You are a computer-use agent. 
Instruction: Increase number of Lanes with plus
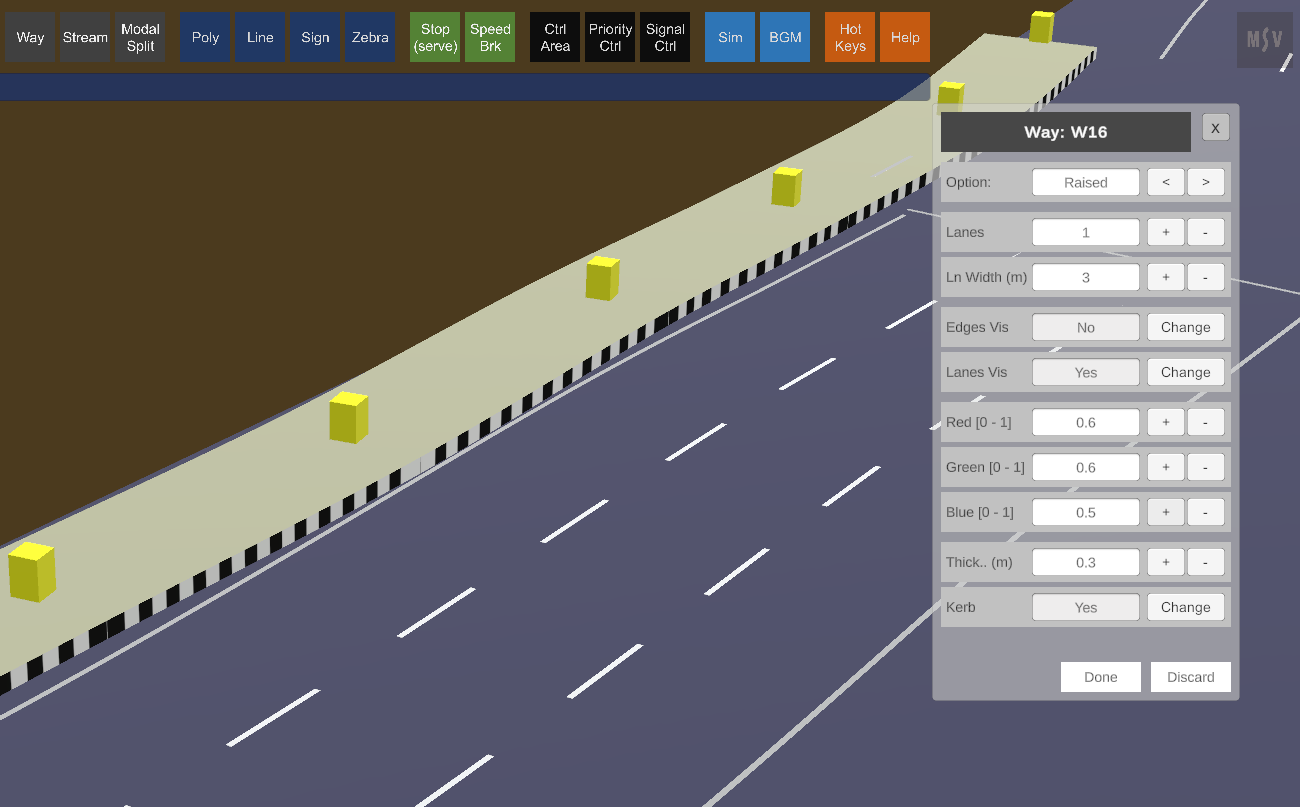(x=1165, y=232)
